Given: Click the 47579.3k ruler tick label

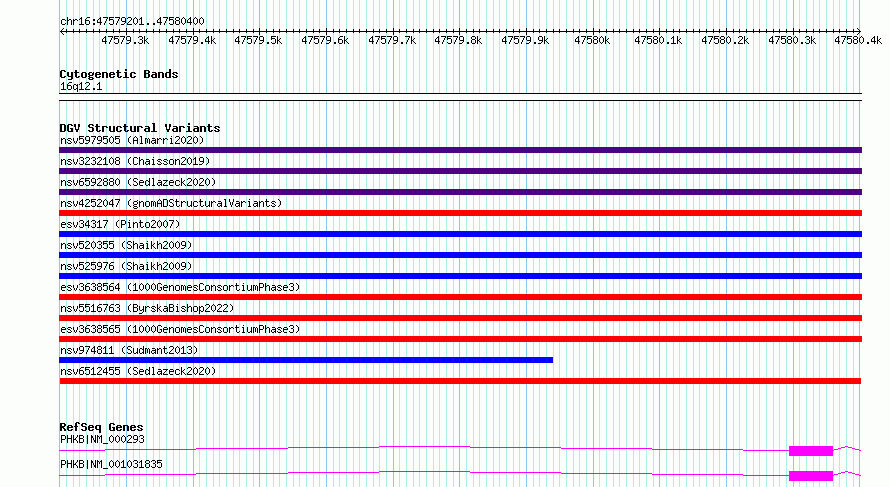Looking at the screenshot, I should click(x=125, y=40).
